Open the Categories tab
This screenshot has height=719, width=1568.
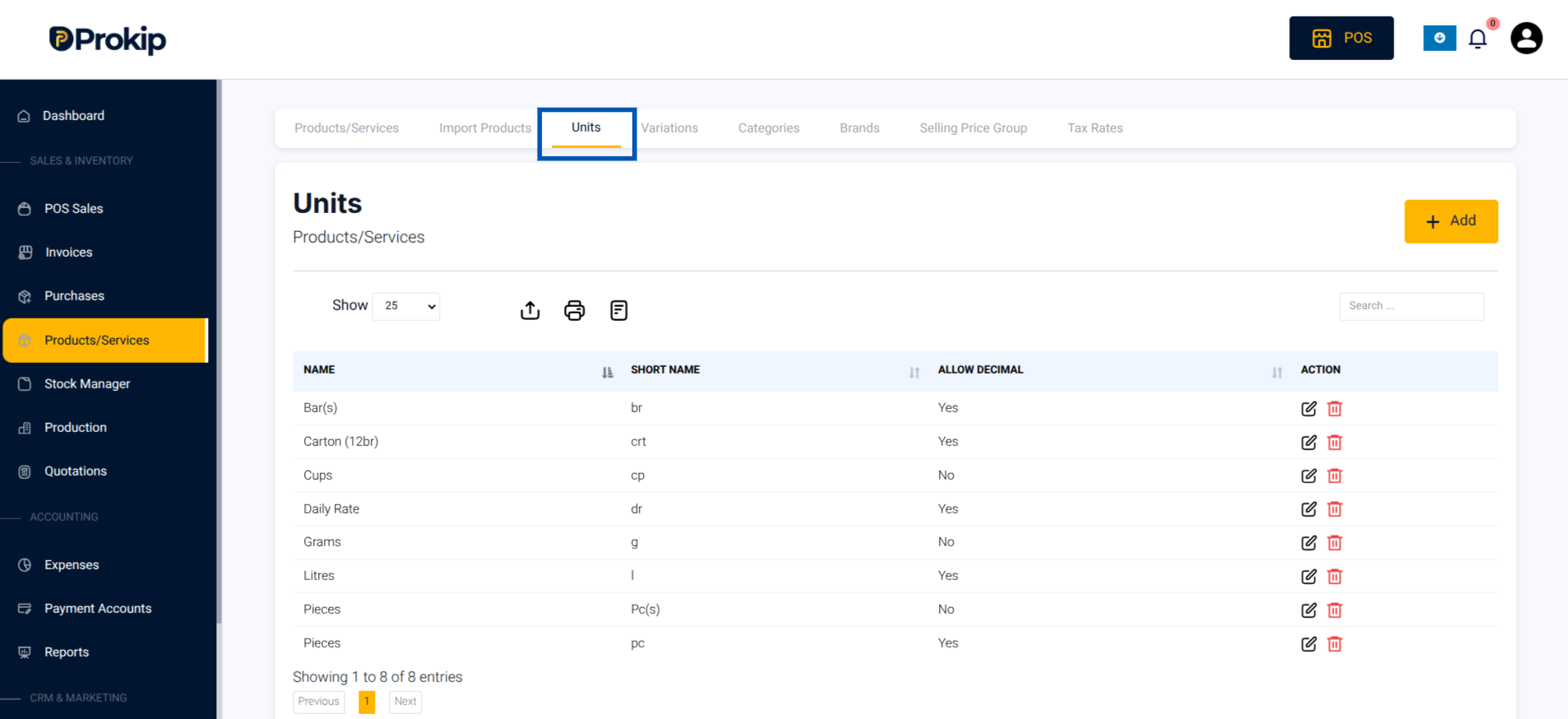(x=769, y=128)
